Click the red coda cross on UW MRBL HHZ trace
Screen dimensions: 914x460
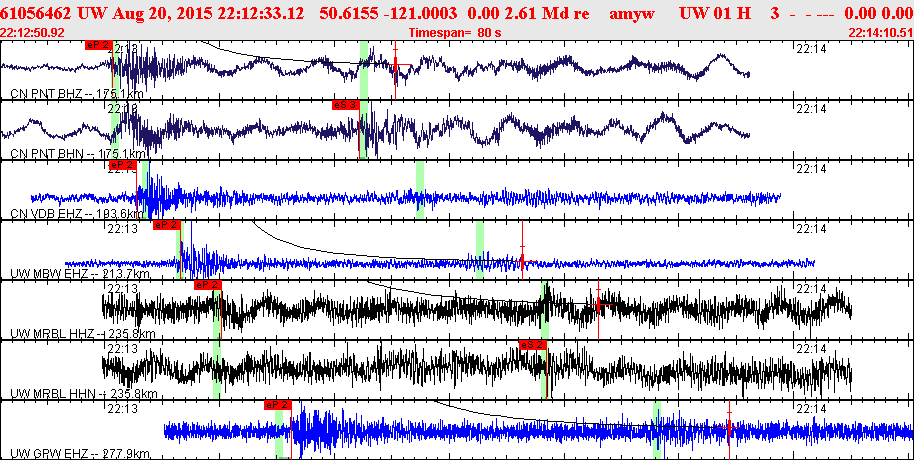click(599, 303)
